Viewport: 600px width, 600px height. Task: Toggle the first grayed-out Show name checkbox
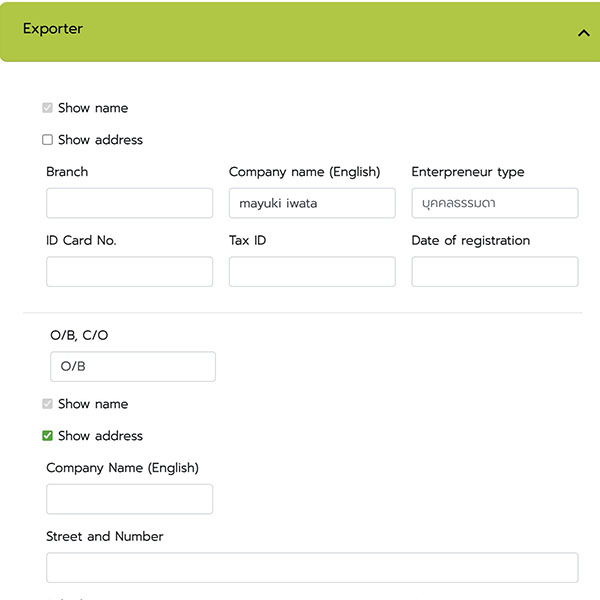pyautogui.click(x=47, y=108)
